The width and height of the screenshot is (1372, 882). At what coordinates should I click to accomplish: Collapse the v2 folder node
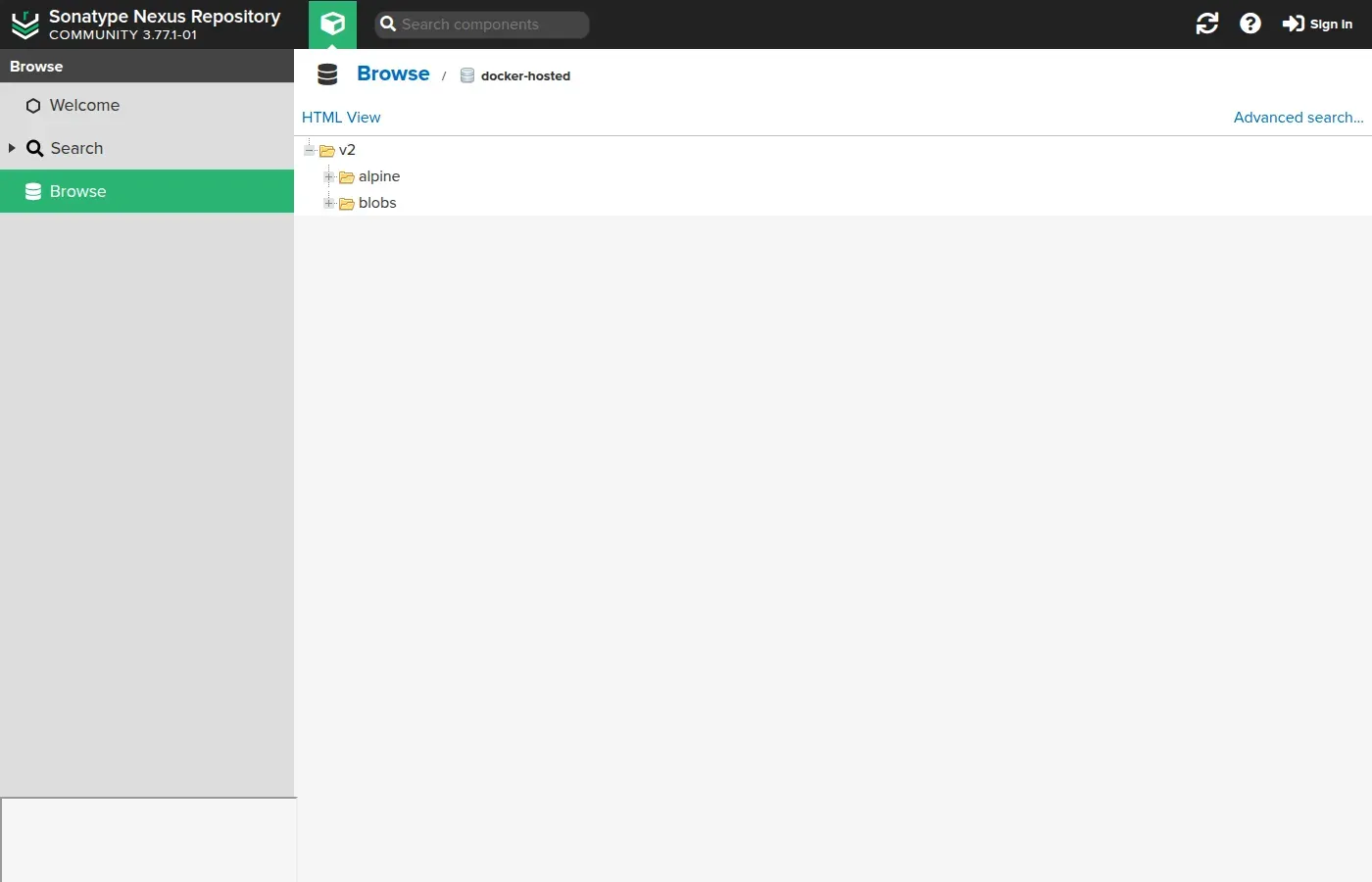coord(310,150)
